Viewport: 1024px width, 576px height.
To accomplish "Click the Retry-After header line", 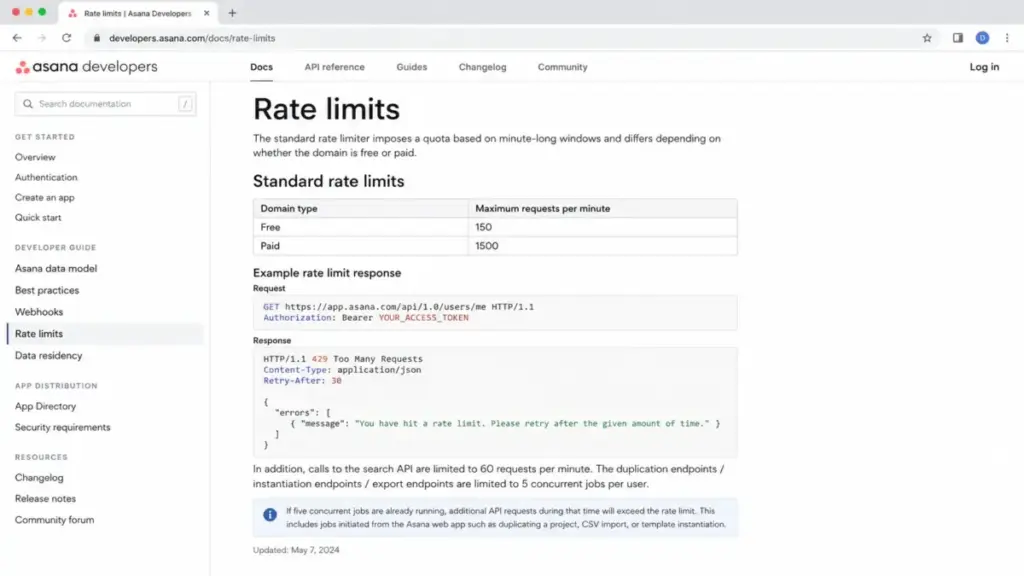I will pos(302,381).
